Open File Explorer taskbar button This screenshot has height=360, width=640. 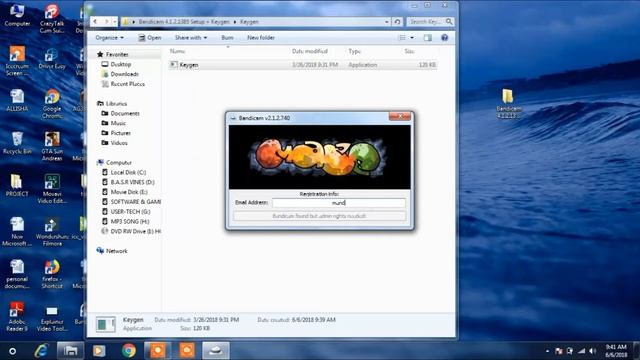70,351
